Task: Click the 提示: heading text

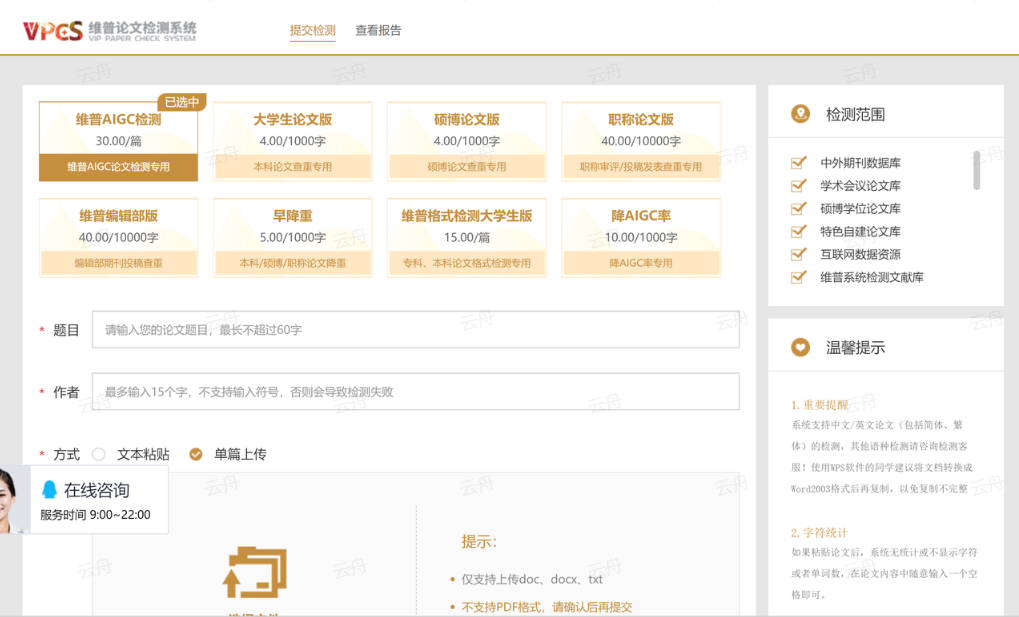Action: [x=479, y=542]
